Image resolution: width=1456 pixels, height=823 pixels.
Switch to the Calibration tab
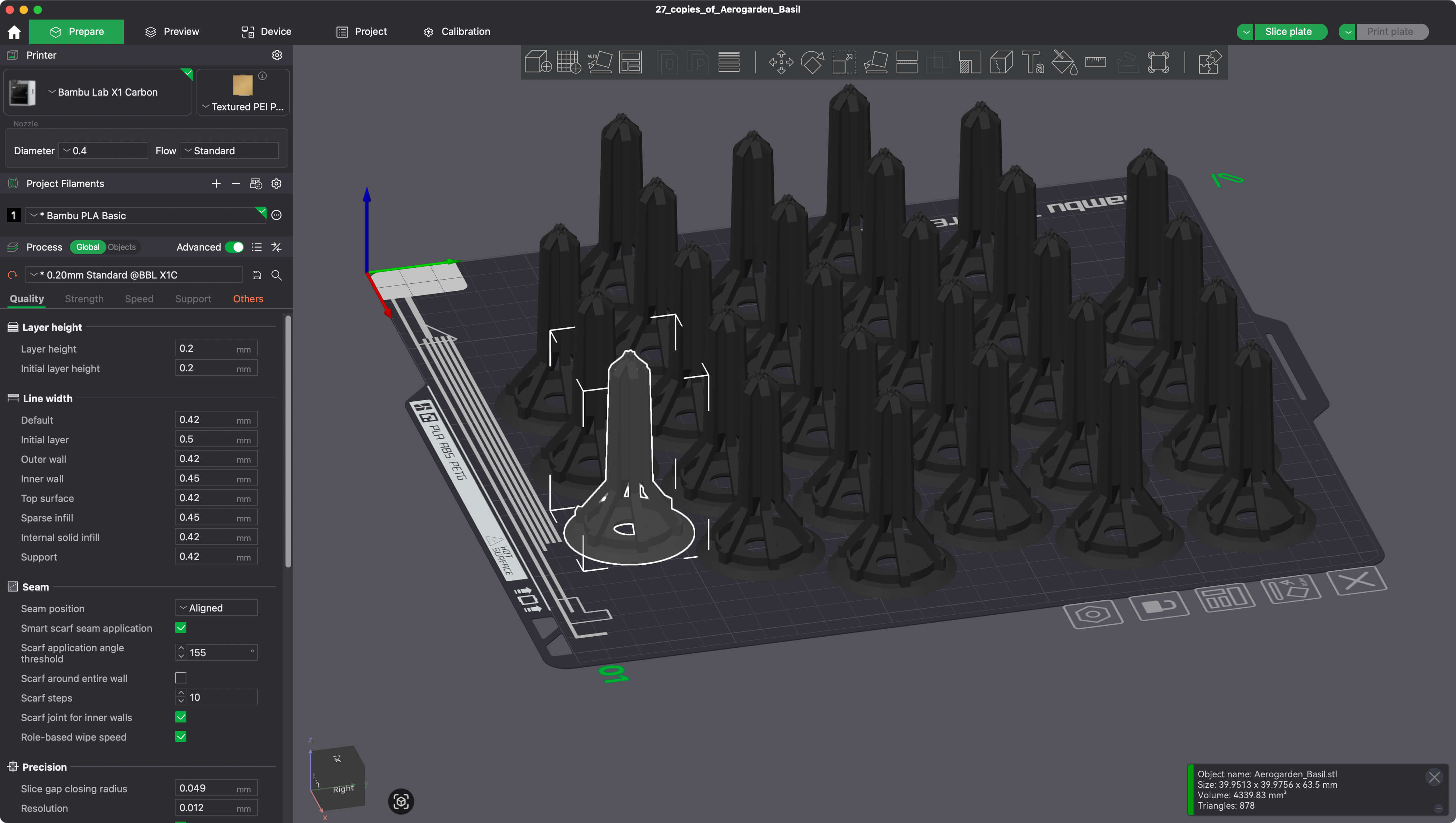tap(457, 32)
